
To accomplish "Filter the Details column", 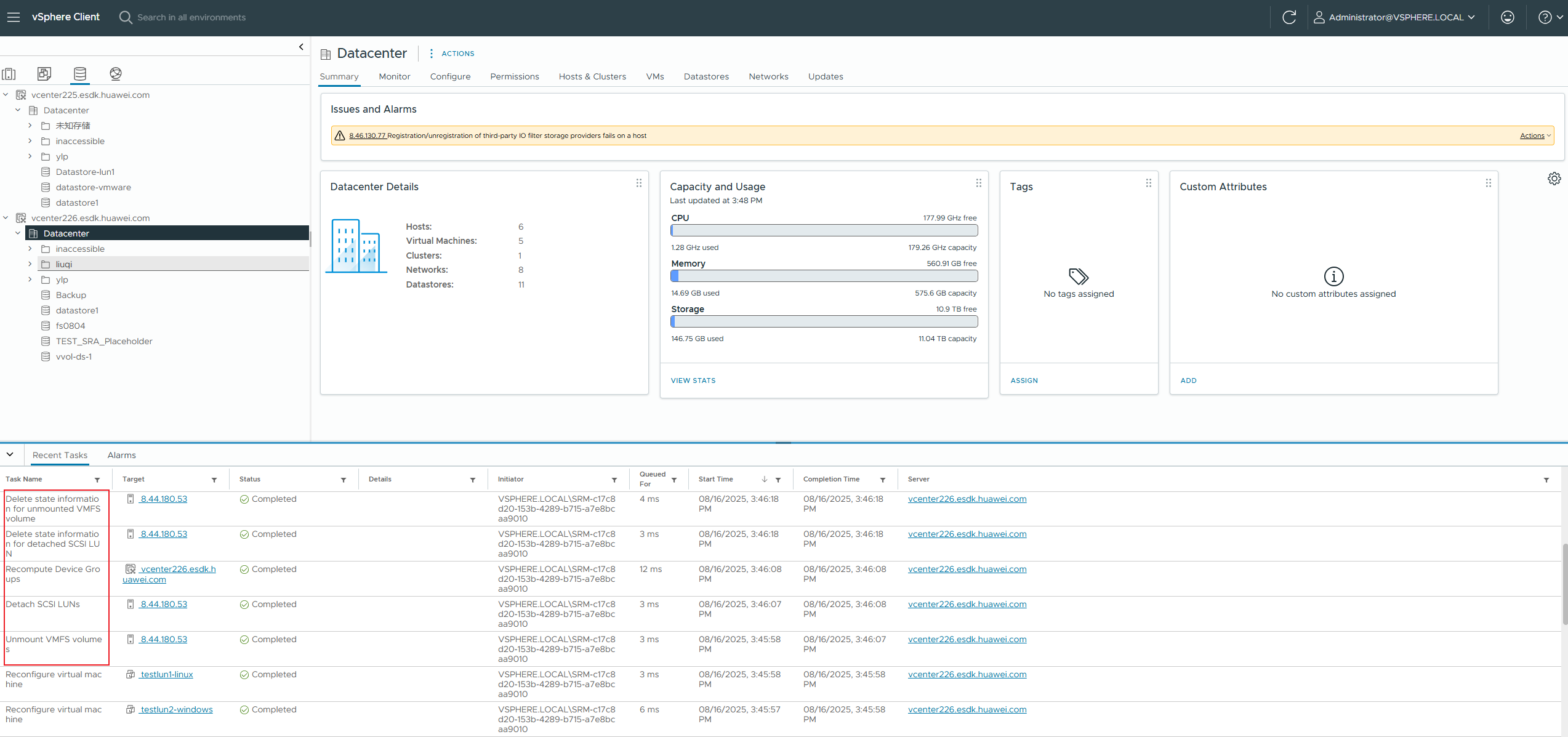I will click(x=473, y=480).
